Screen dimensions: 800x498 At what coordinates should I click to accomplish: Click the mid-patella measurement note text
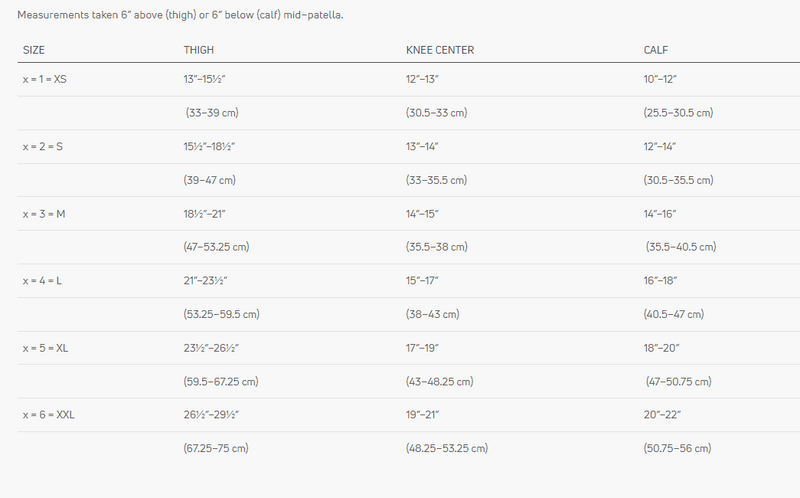[x=180, y=15]
